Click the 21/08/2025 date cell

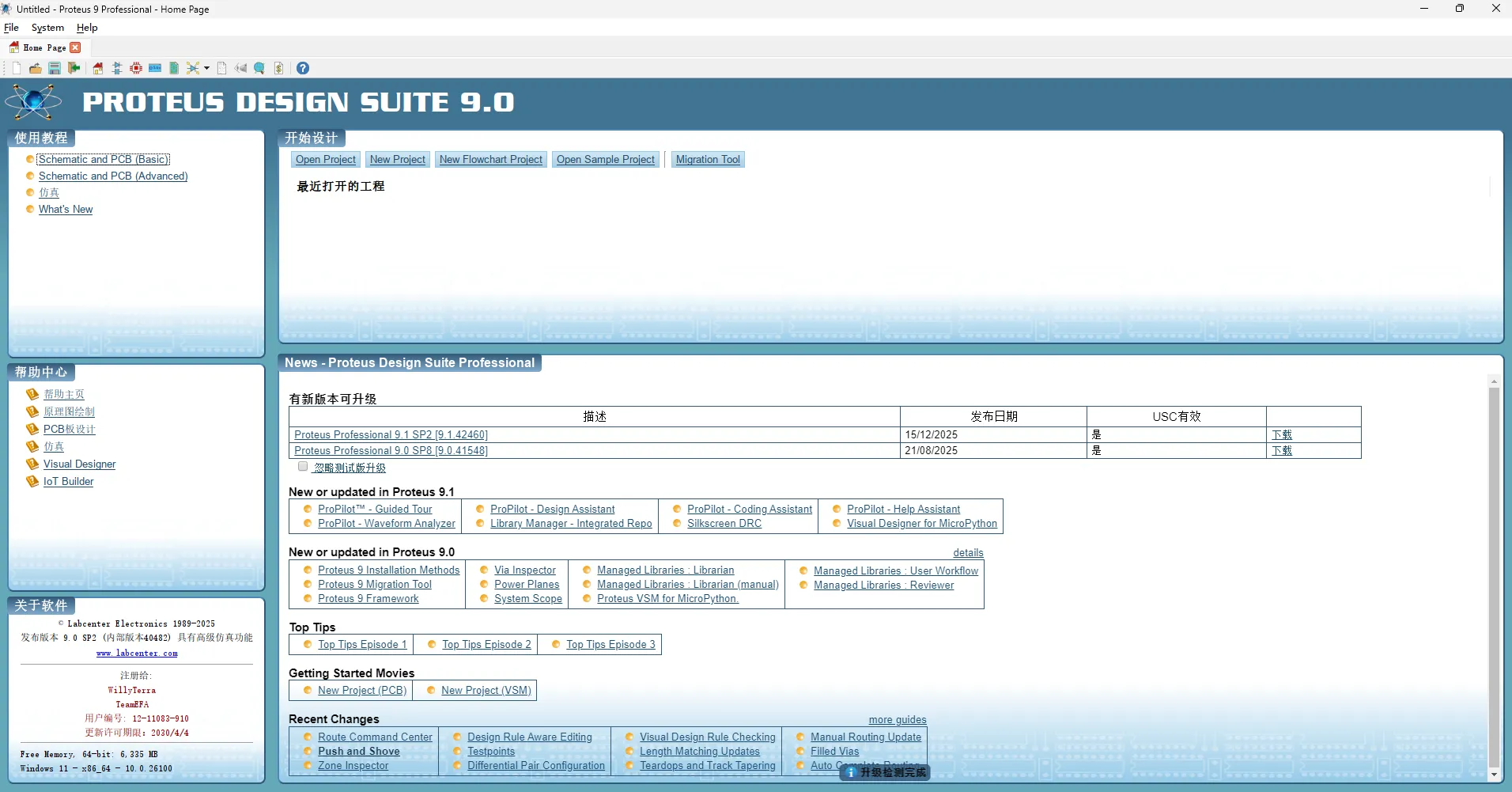coord(993,450)
